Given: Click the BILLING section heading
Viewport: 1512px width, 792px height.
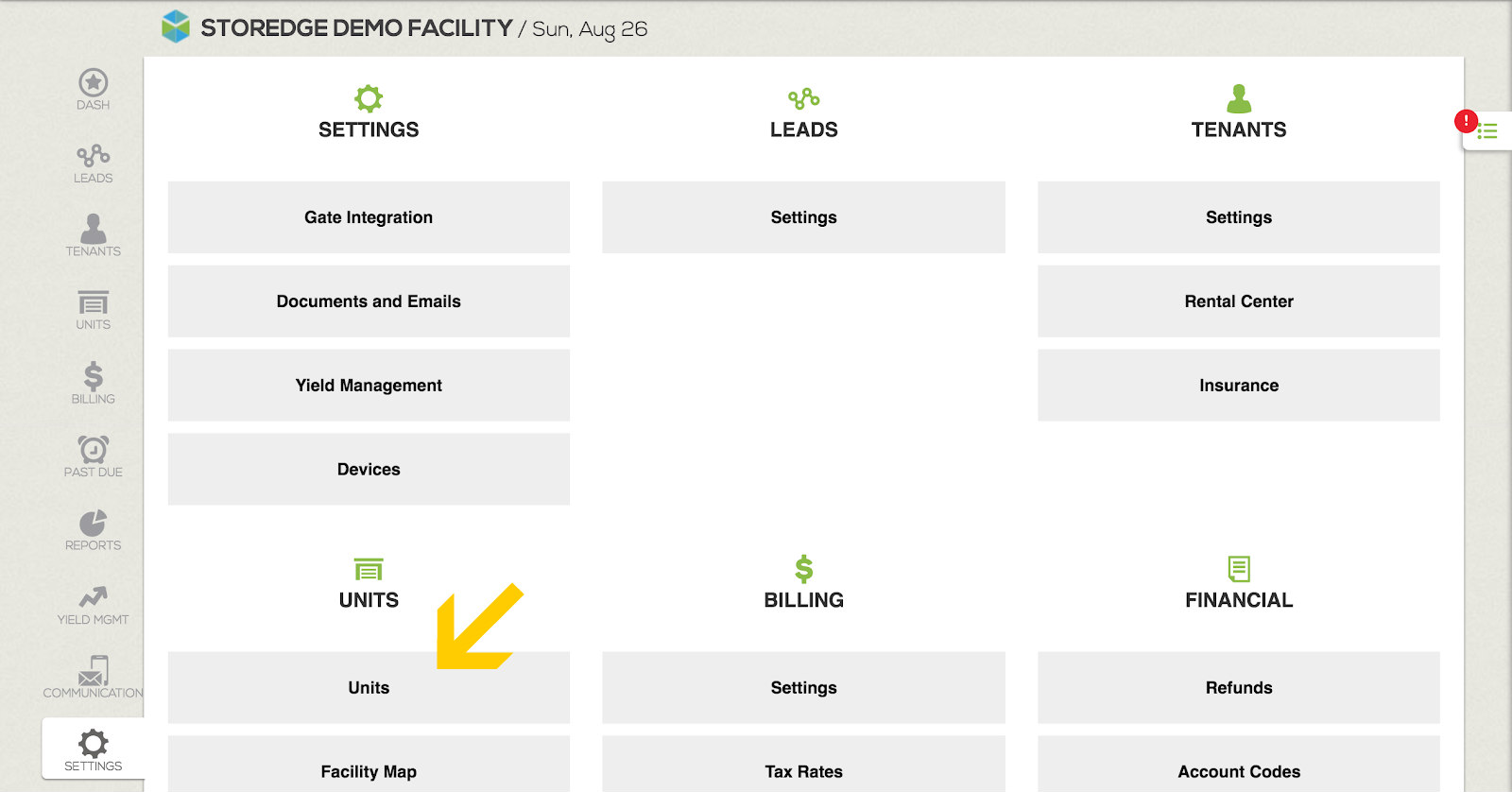Looking at the screenshot, I should 803,600.
